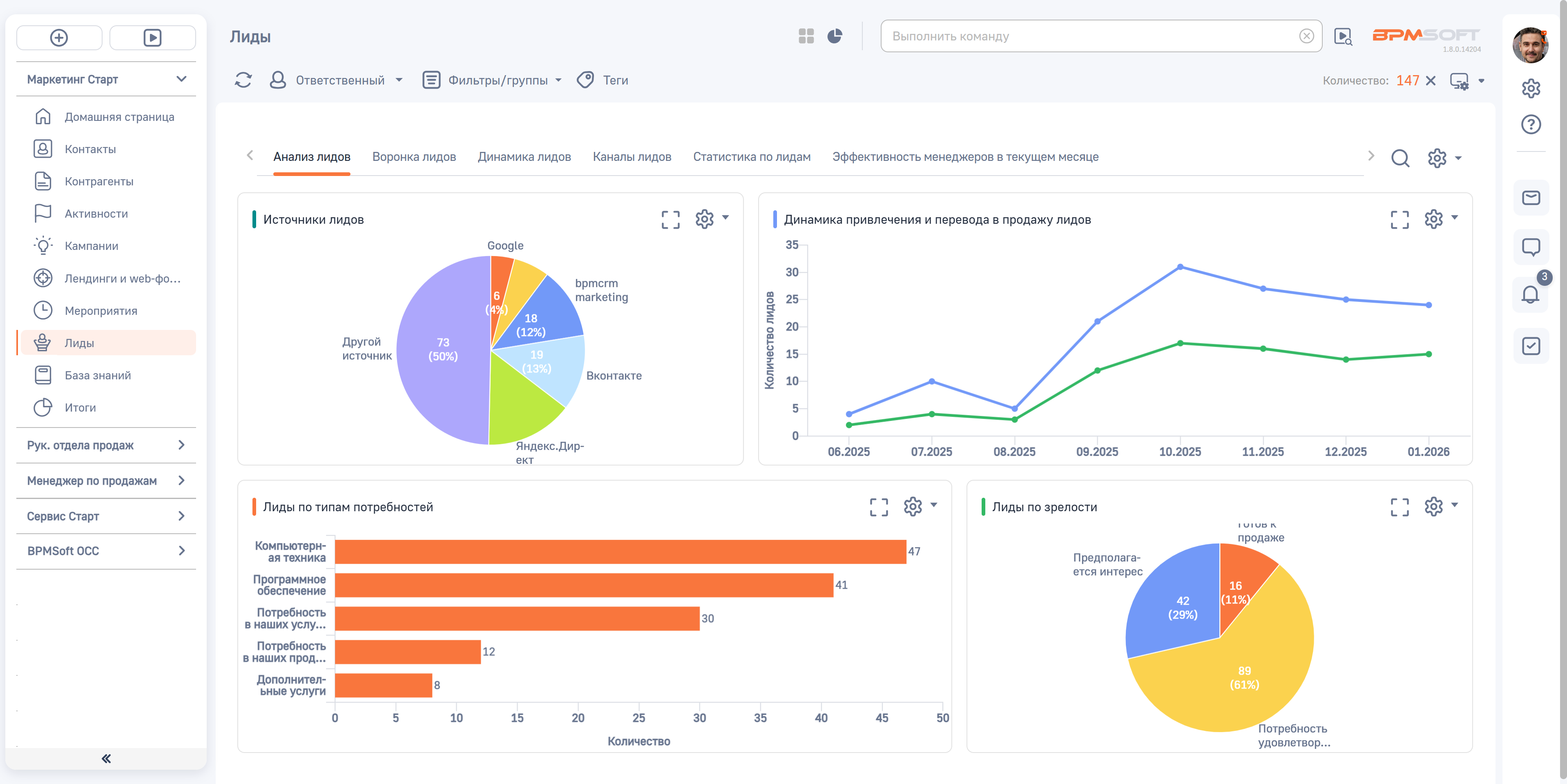Clear the Количество 147 filter

pyautogui.click(x=1431, y=80)
